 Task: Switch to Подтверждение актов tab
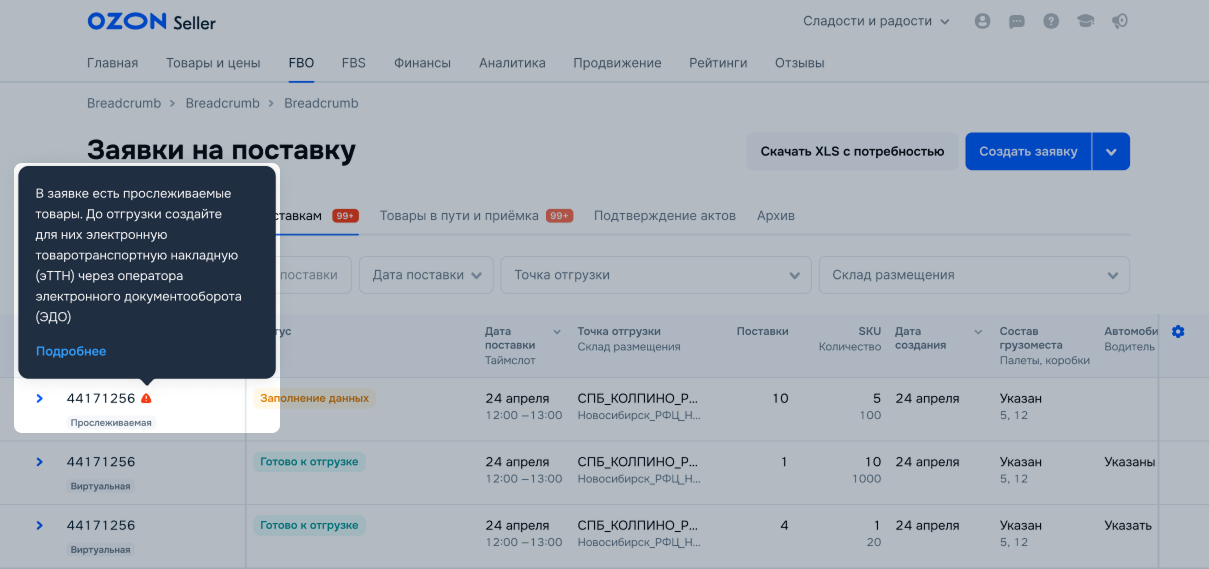click(x=664, y=216)
